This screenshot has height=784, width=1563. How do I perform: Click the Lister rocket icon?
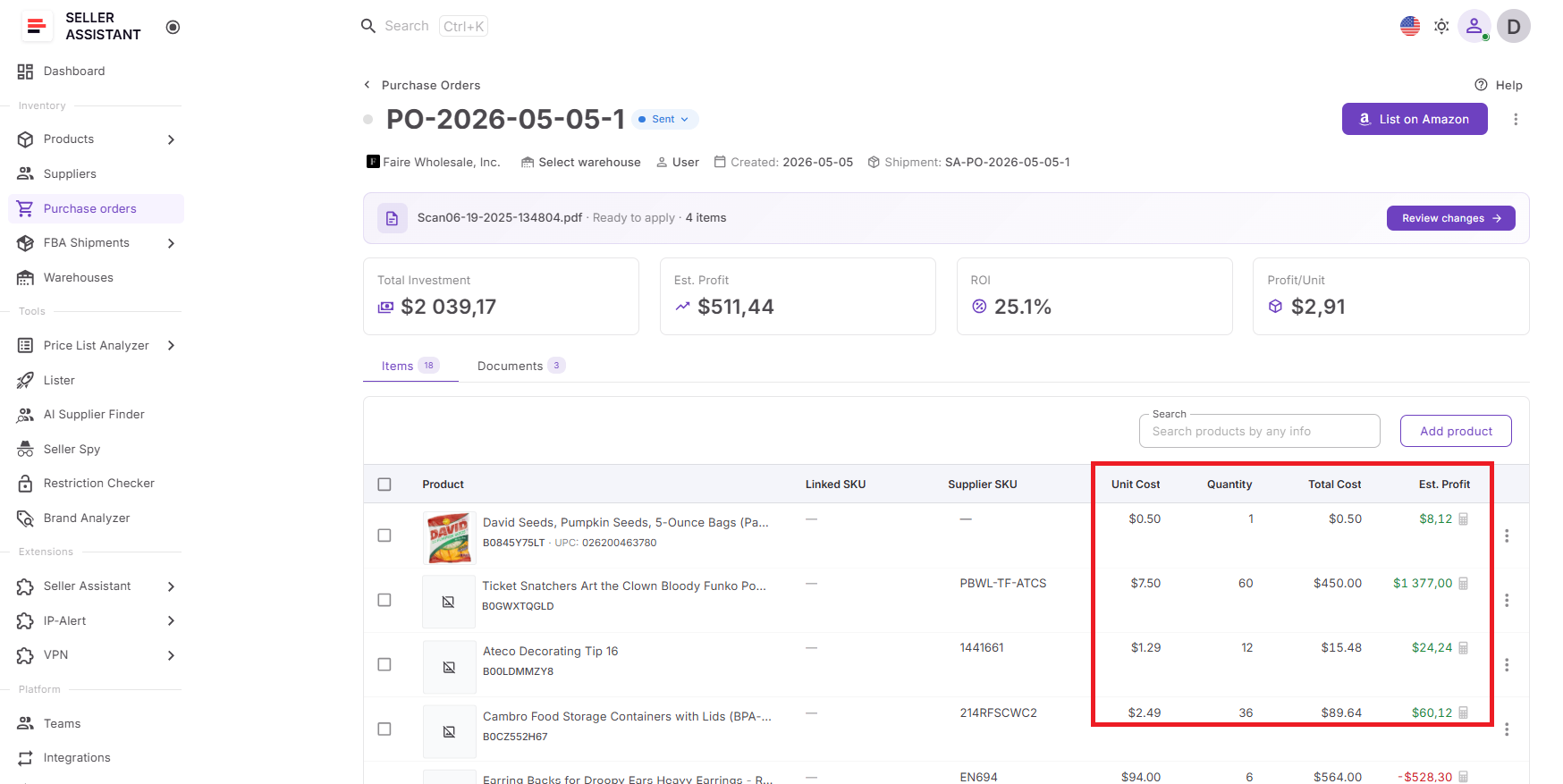tap(25, 380)
